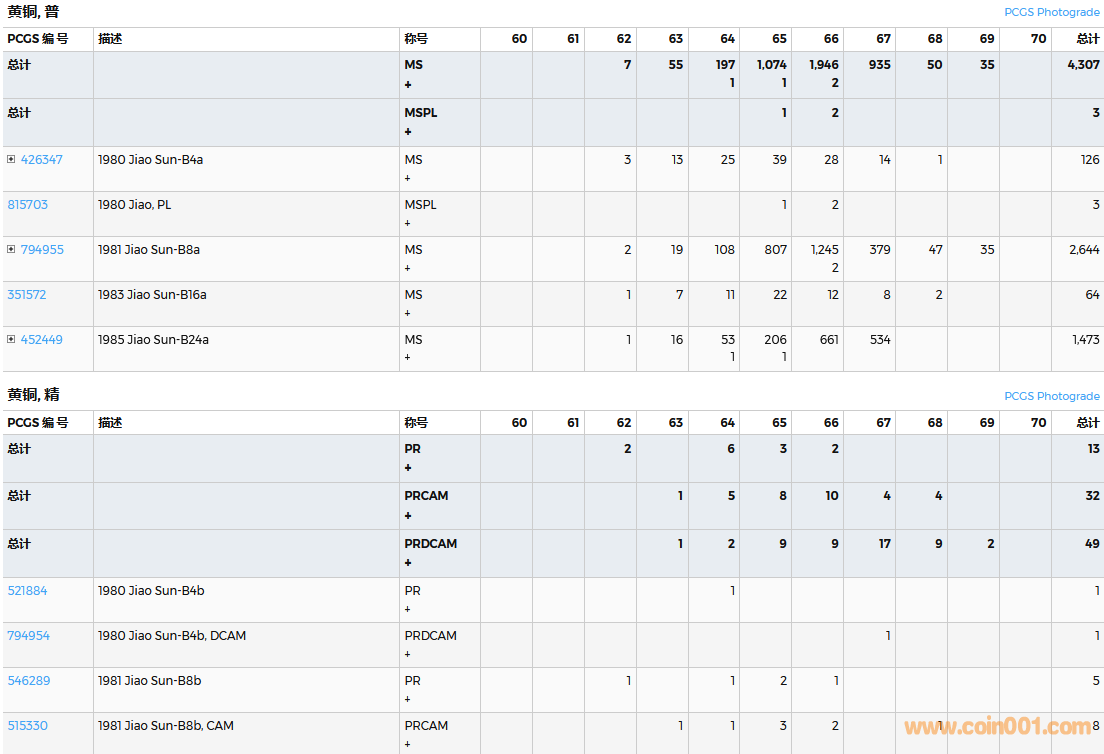The width and height of the screenshot is (1104, 754).
Task: Open PCGS number 794954 link
Action: coord(28,636)
